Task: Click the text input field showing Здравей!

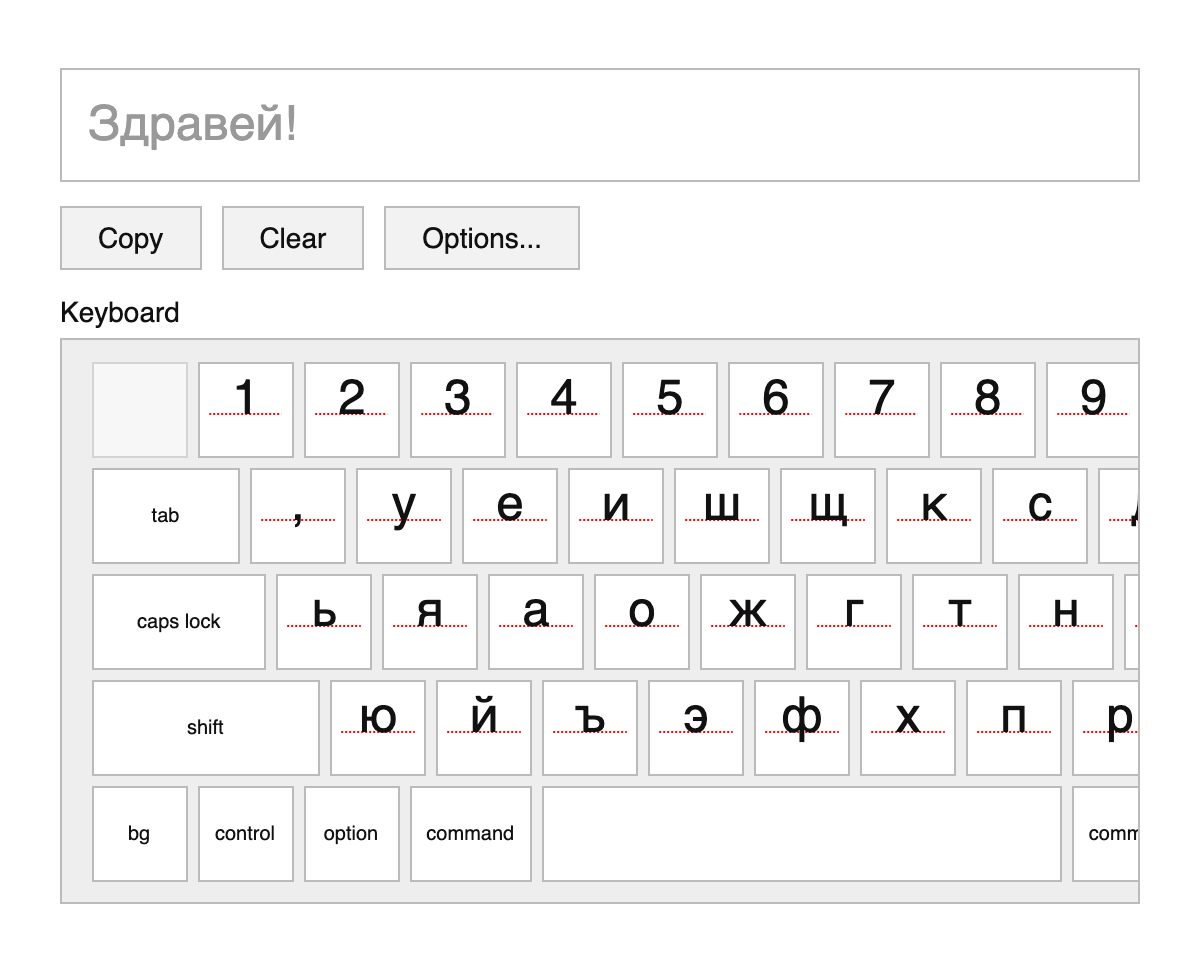Action: point(599,125)
